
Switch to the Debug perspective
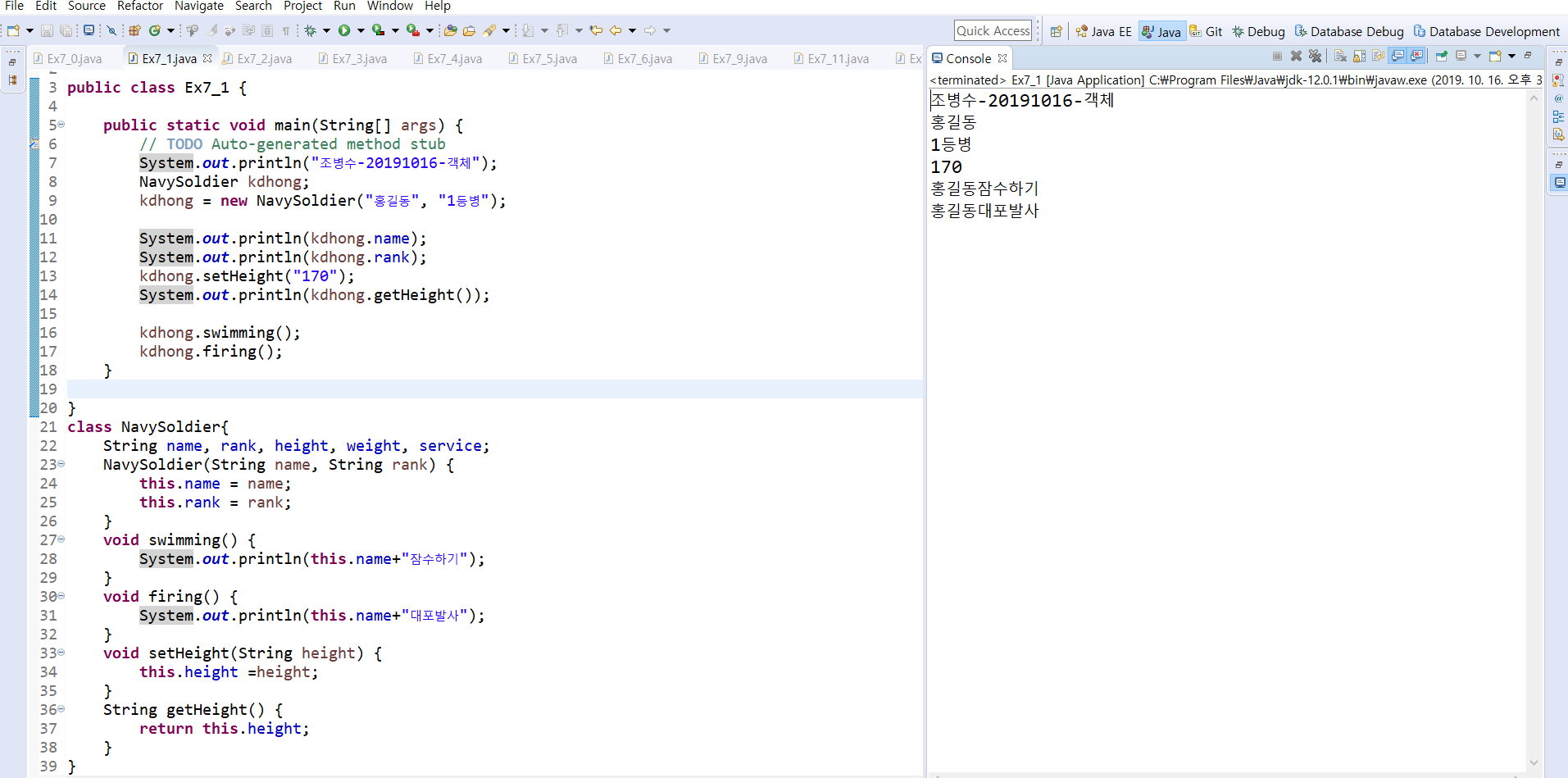(1258, 31)
